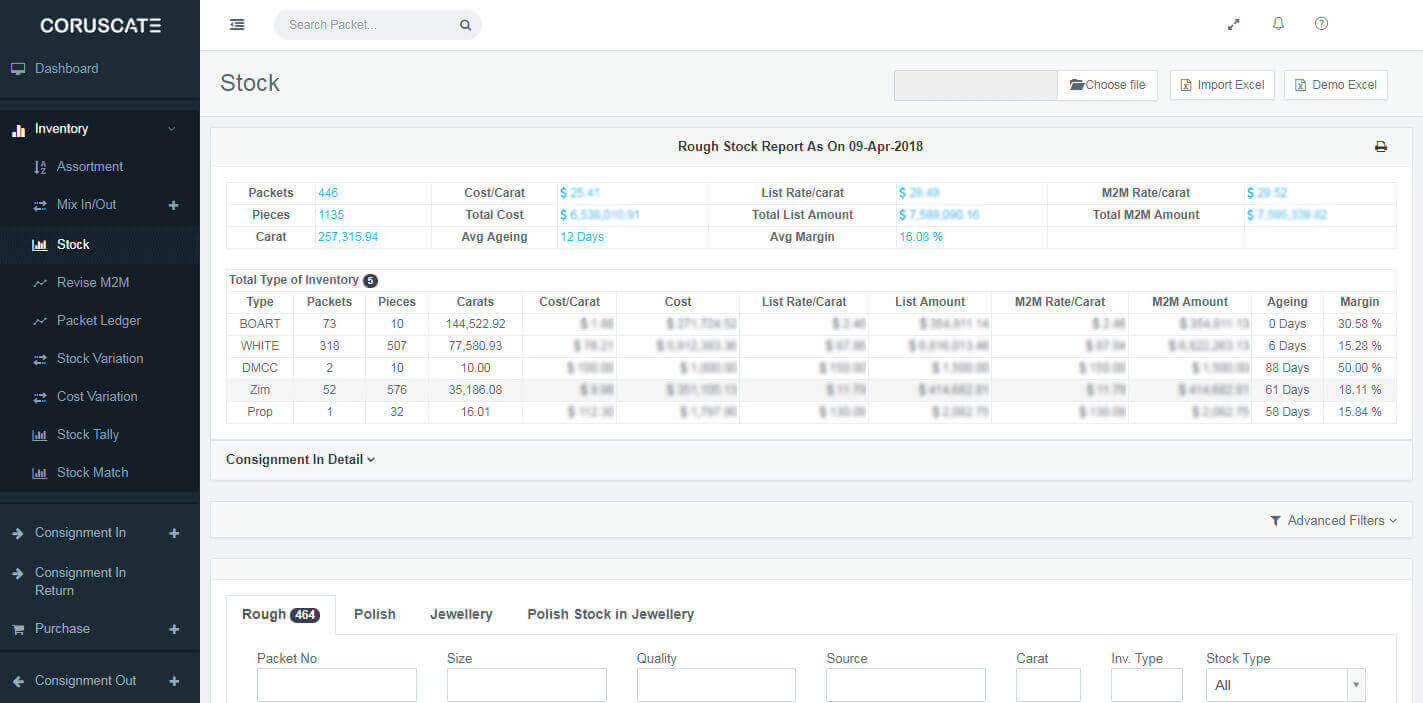Click the hamburger menu toggle icon
The height and width of the screenshot is (703, 1423).
click(237, 25)
